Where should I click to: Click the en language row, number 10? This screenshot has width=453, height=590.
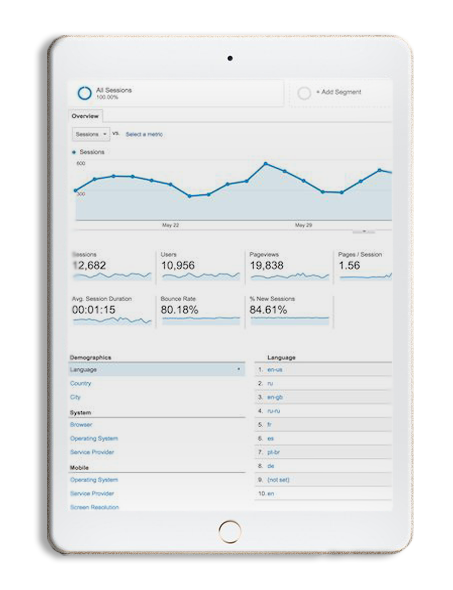click(x=323, y=493)
